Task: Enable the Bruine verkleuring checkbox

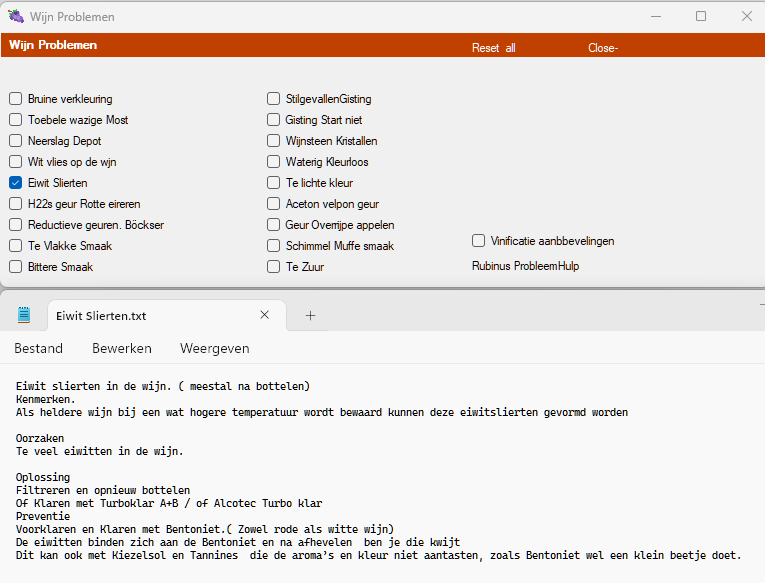Action: (16, 99)
